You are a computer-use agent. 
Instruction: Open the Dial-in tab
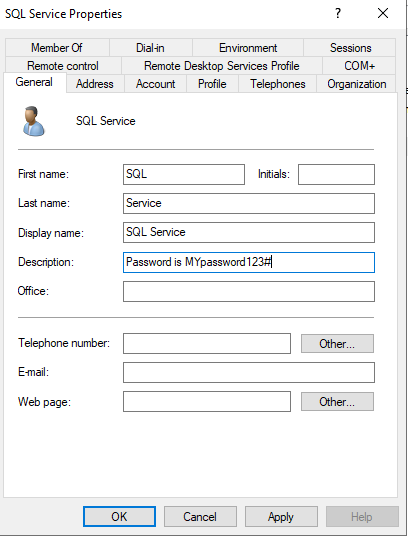point(150,48)
